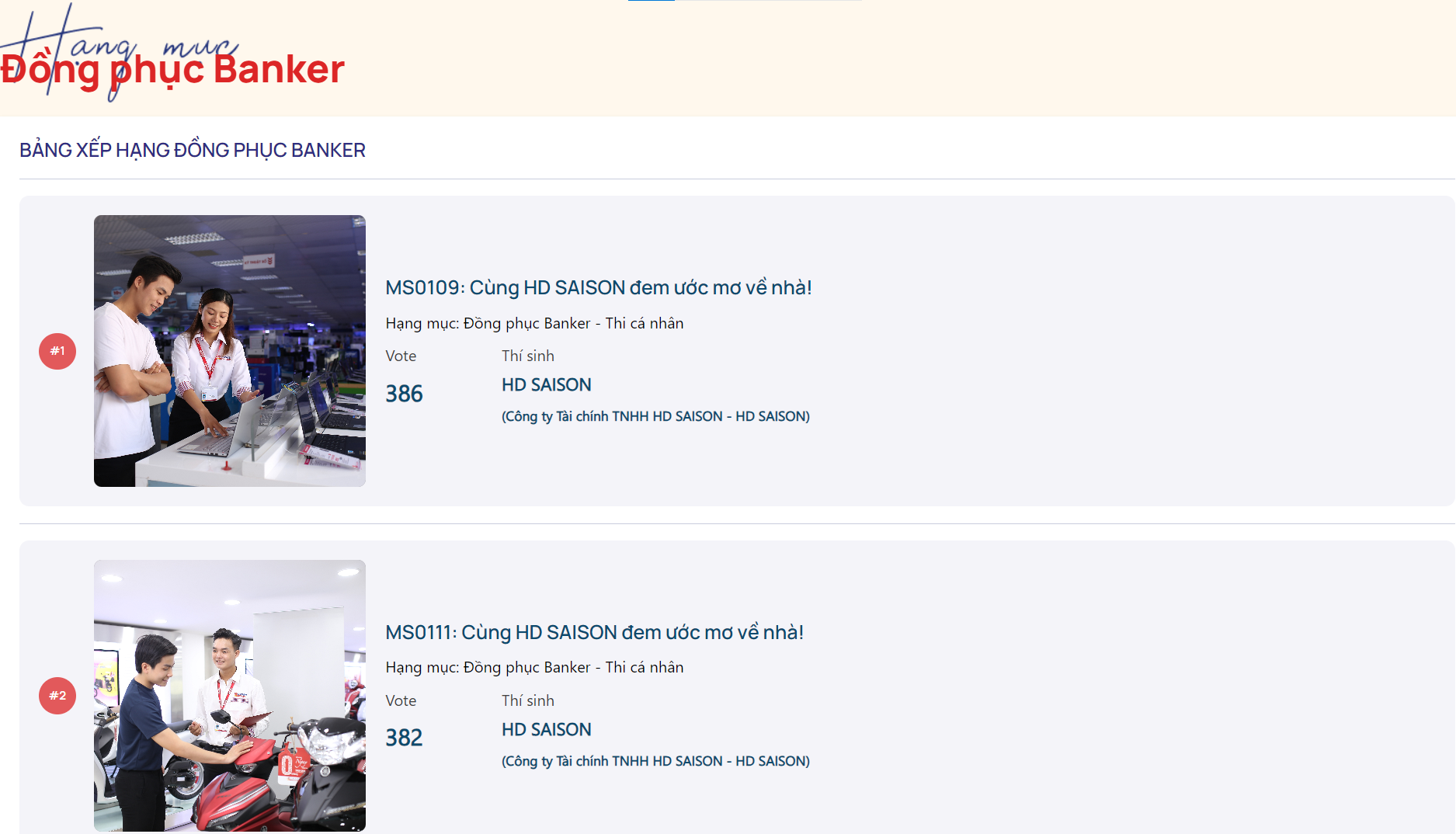1456x834 pixels.
Task: Open the MS0109 entry title link
Action: click(599, 288)
